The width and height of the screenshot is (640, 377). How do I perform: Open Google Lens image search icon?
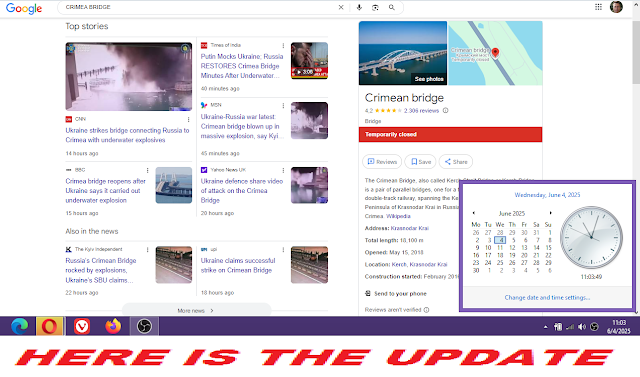pyautogui.click(x=375, y=7)
